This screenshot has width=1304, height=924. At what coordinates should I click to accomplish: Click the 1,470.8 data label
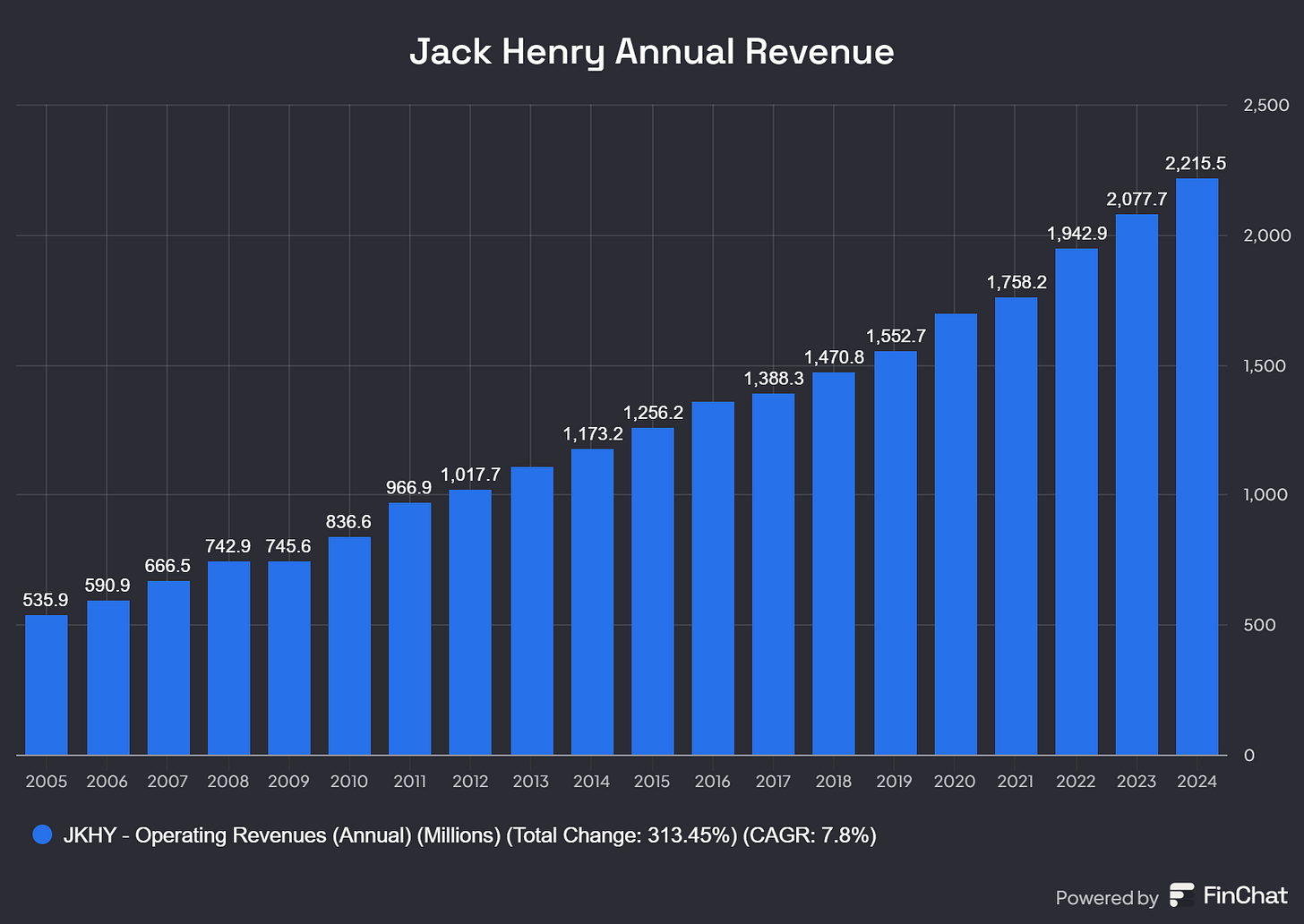coord(834,357)
